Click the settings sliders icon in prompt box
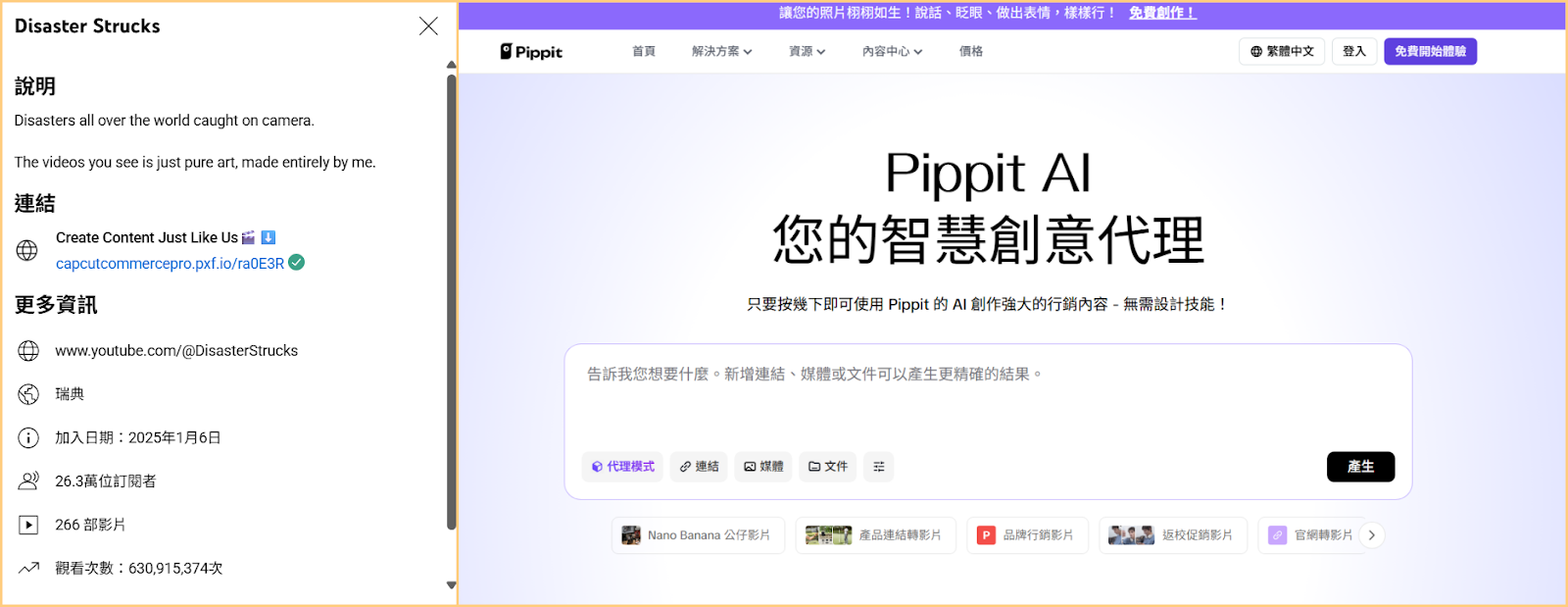Image resolution: width=1568 pixels, height=607 pixels. (879, 467)
